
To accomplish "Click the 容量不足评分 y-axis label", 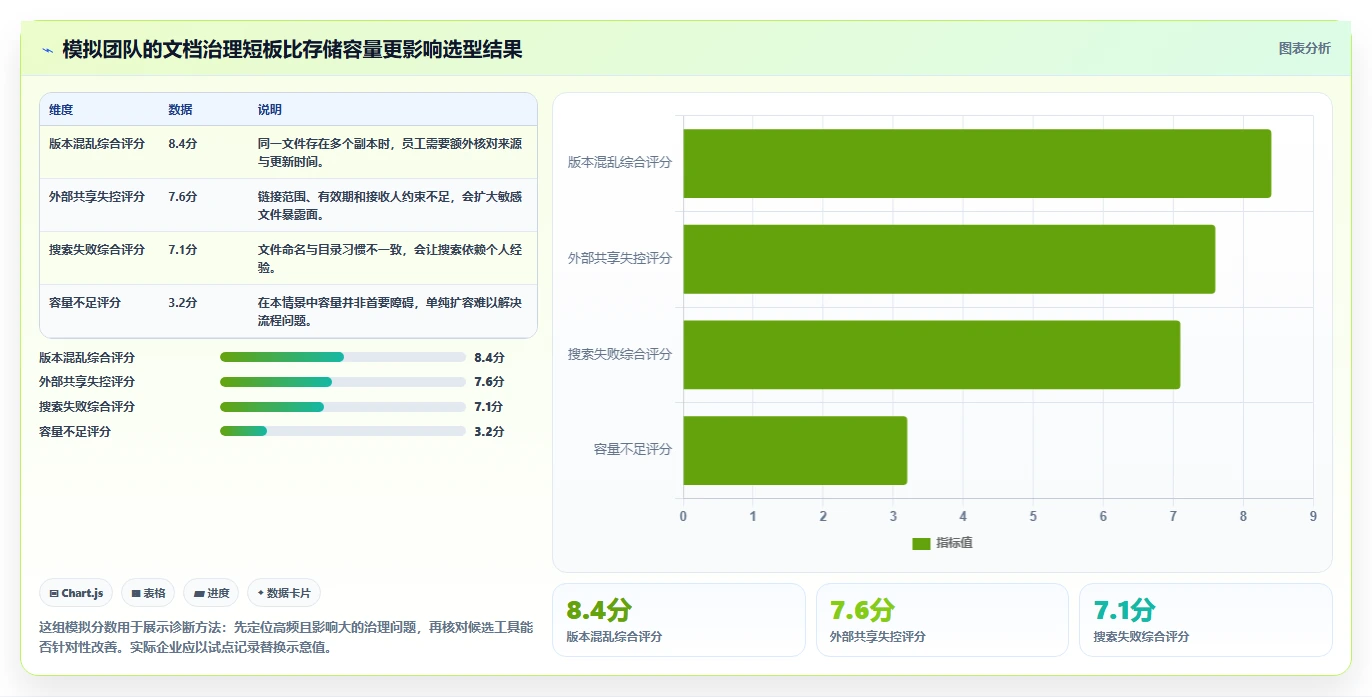I will click(x=633, y=450).
